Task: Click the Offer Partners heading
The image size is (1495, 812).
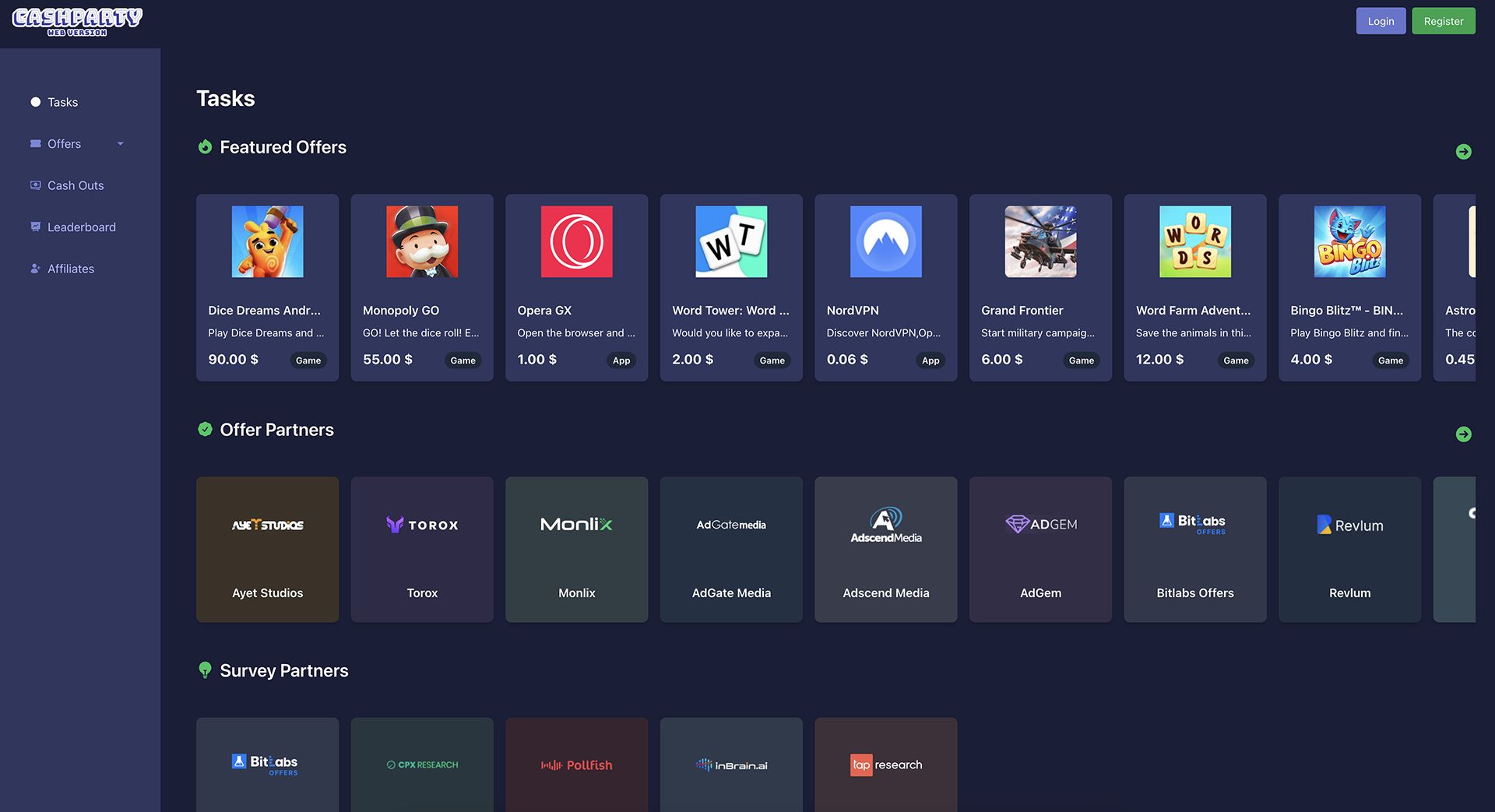Action: (x=276, y=430)
